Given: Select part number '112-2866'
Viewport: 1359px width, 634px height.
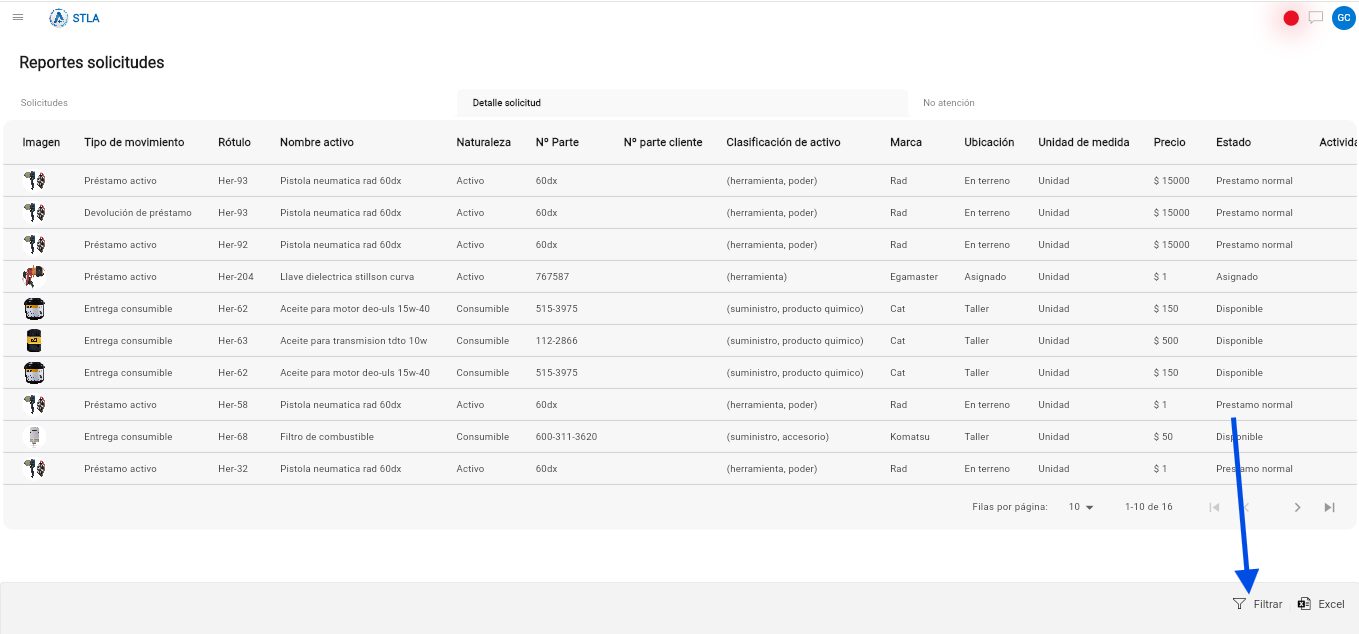Looking at the screenshot, I should tap(556, 341).
